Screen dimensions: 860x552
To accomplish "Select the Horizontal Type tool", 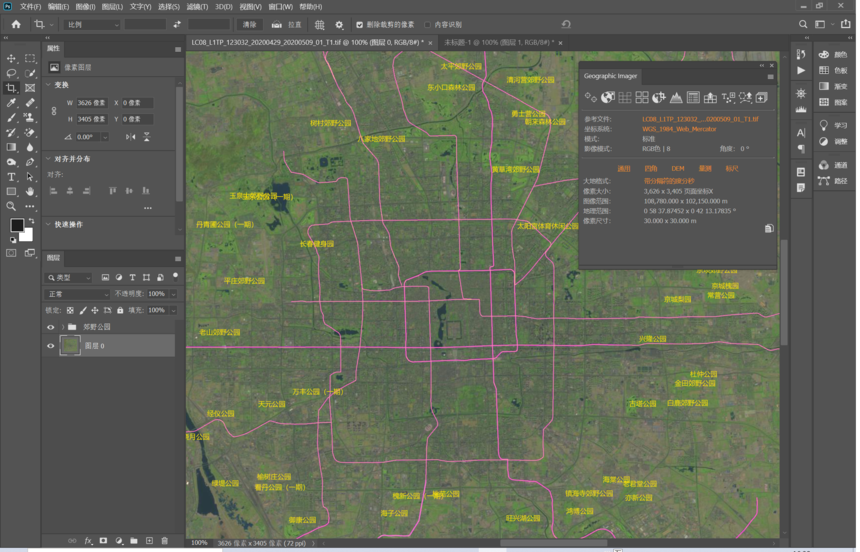I will [11, 177].
